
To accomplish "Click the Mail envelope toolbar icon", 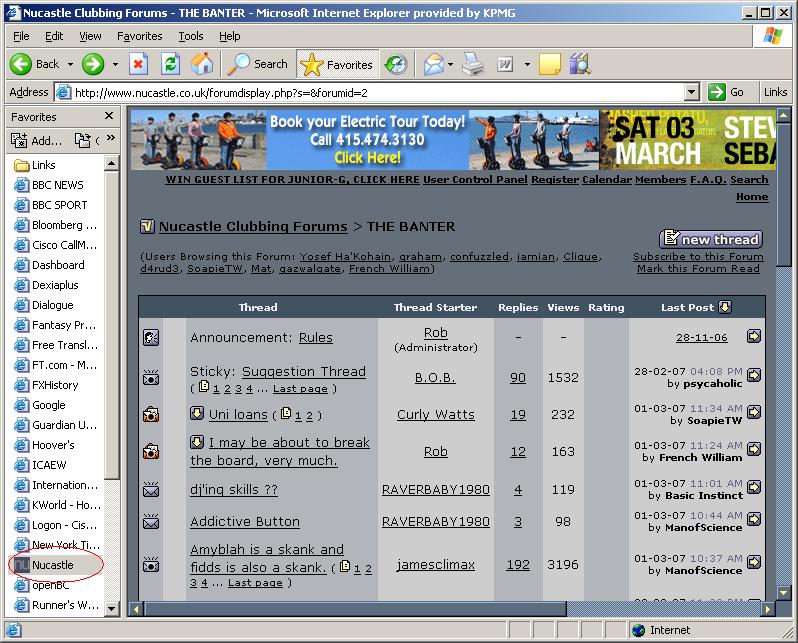I will tap(433, 64).
